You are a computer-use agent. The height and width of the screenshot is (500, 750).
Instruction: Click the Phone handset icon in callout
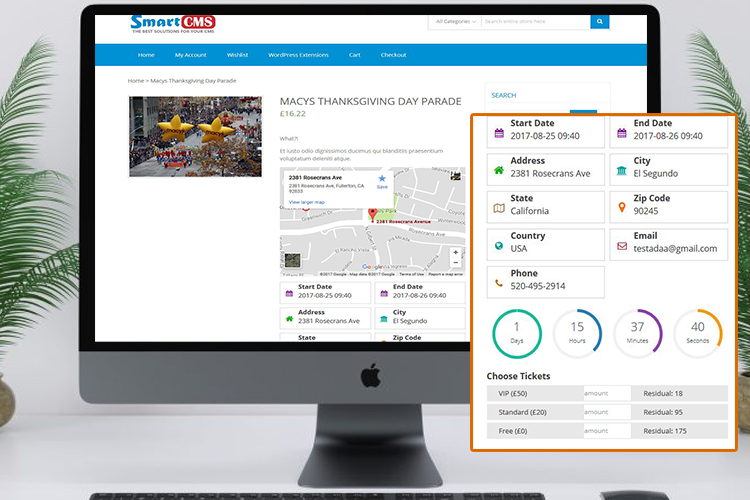coord(499,284)
